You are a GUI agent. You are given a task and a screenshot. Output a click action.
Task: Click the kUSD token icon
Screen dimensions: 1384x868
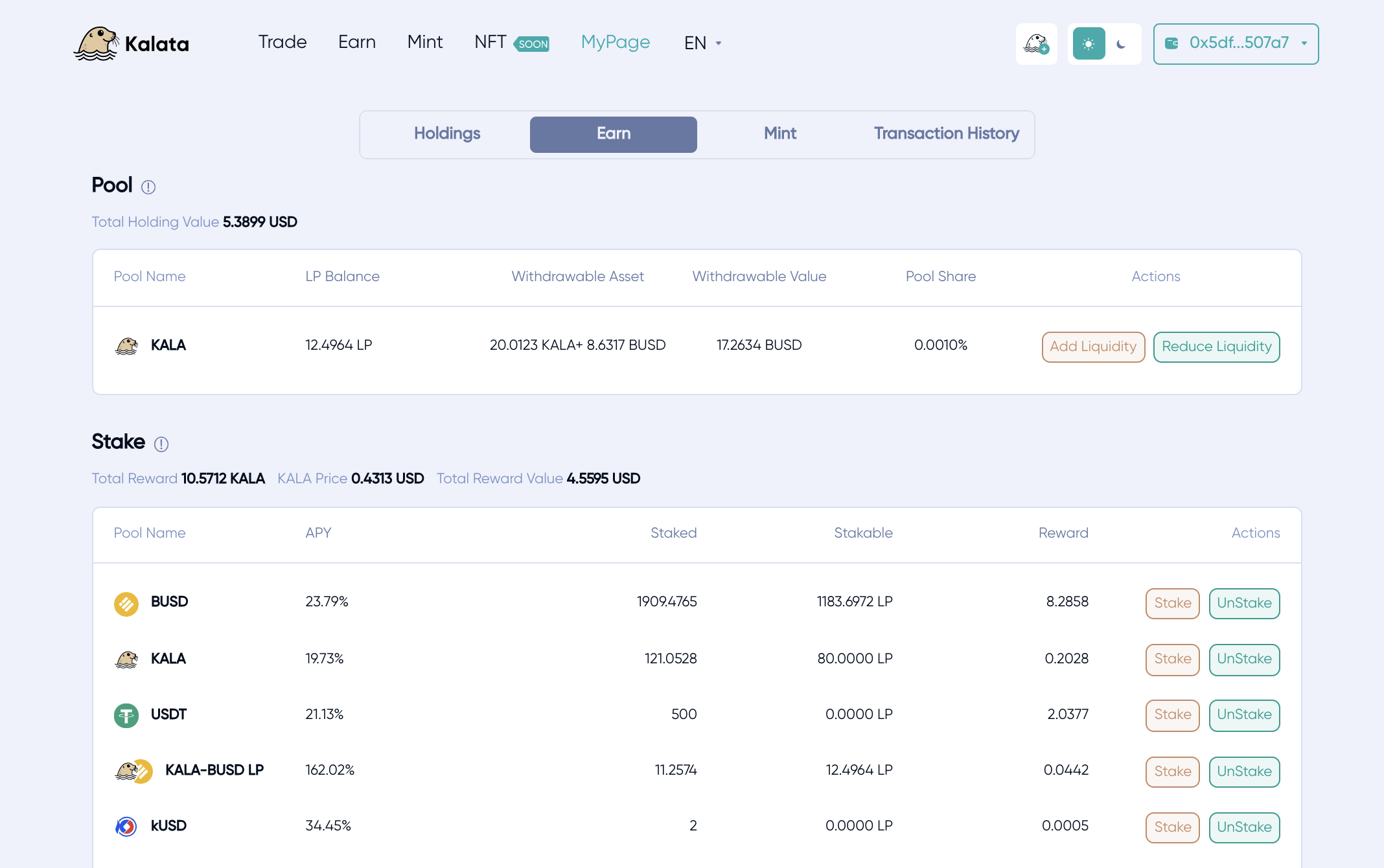(126, 827)
